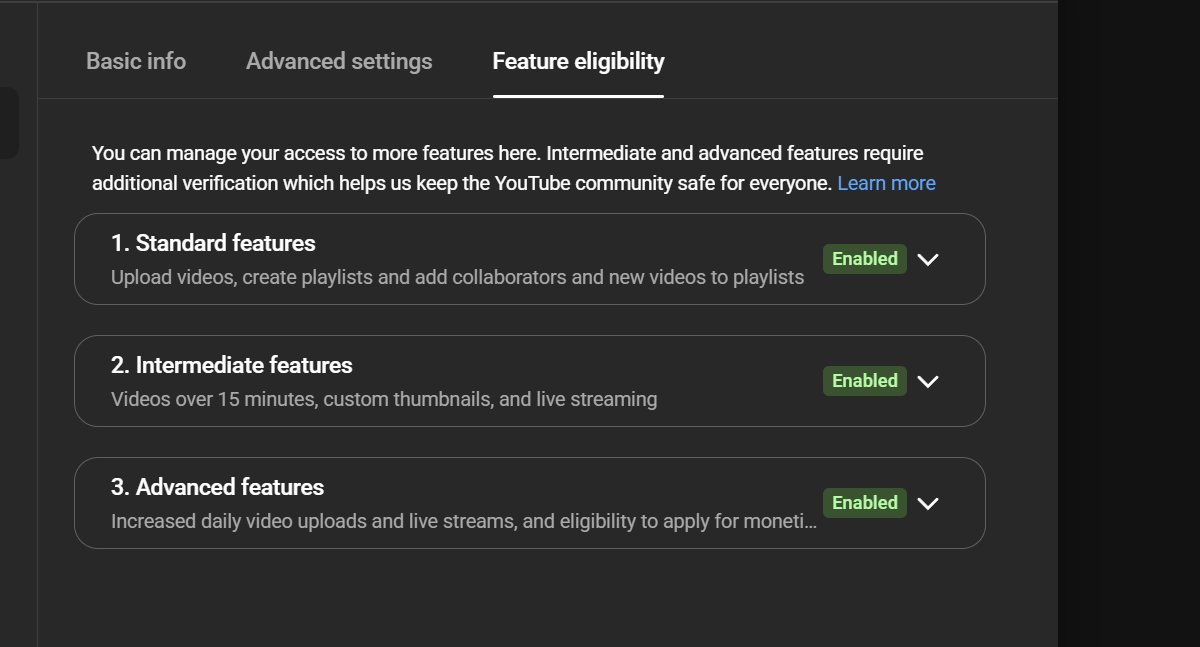This screenshot has height=647, width=1200.
Task: Click the '1. Standard features' heading
Action: 213,243
